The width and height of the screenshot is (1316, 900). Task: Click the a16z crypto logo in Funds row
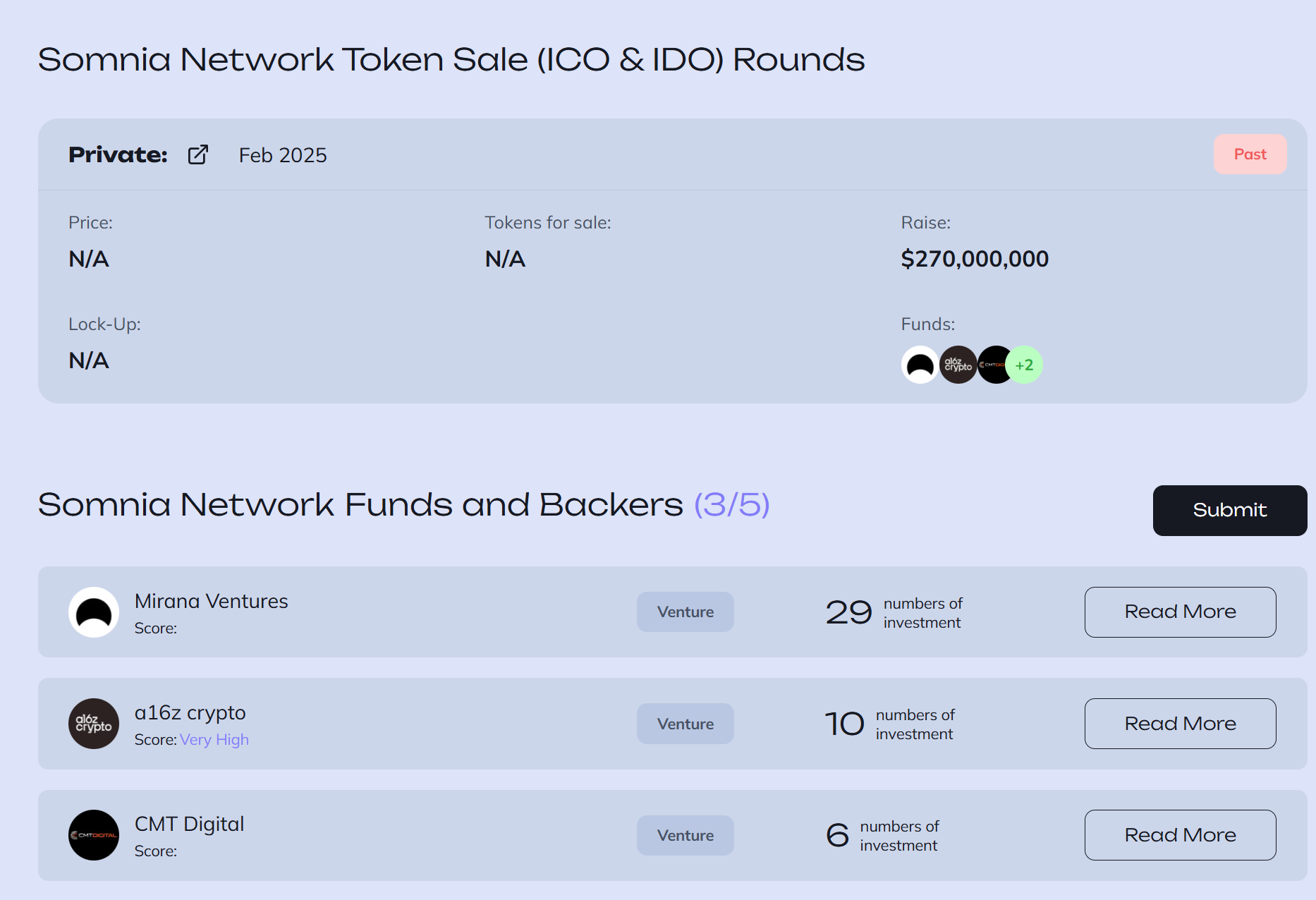pyautogui.click(x=957, y=365)
